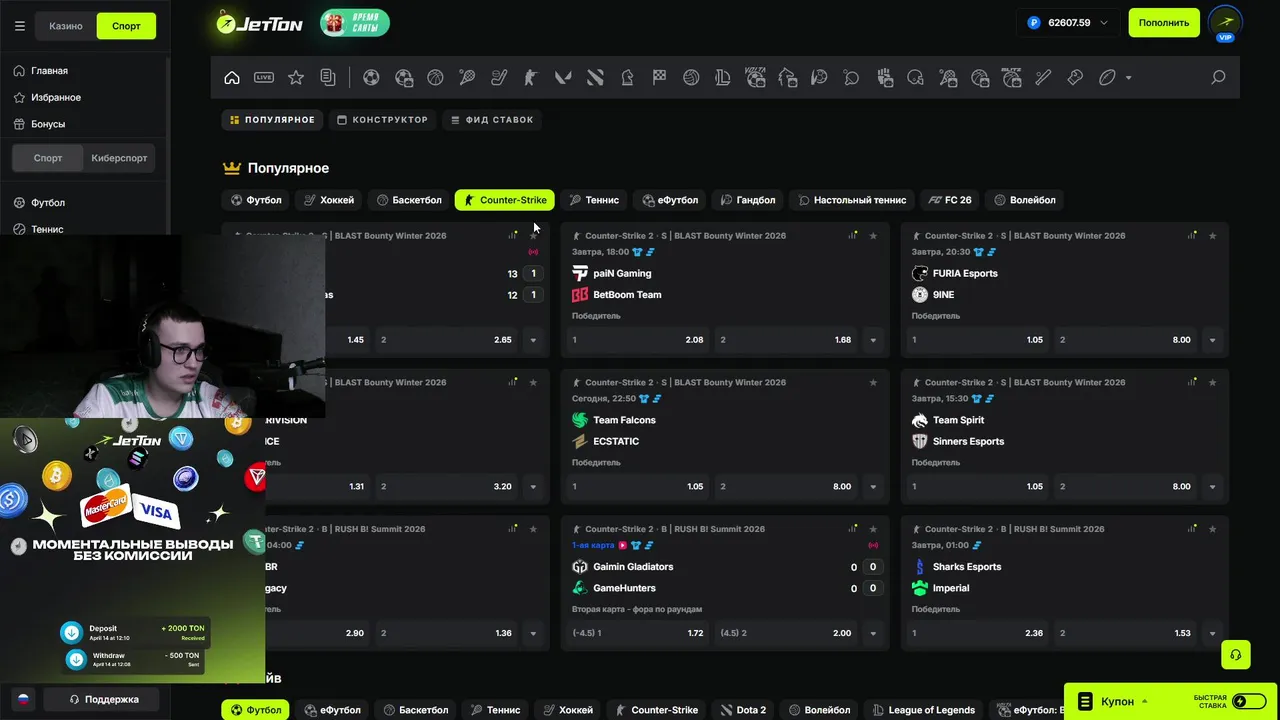Select Dota 2 in the live filters
The height and width of the screenshot is (720, 1280).
tap(741, 710)
